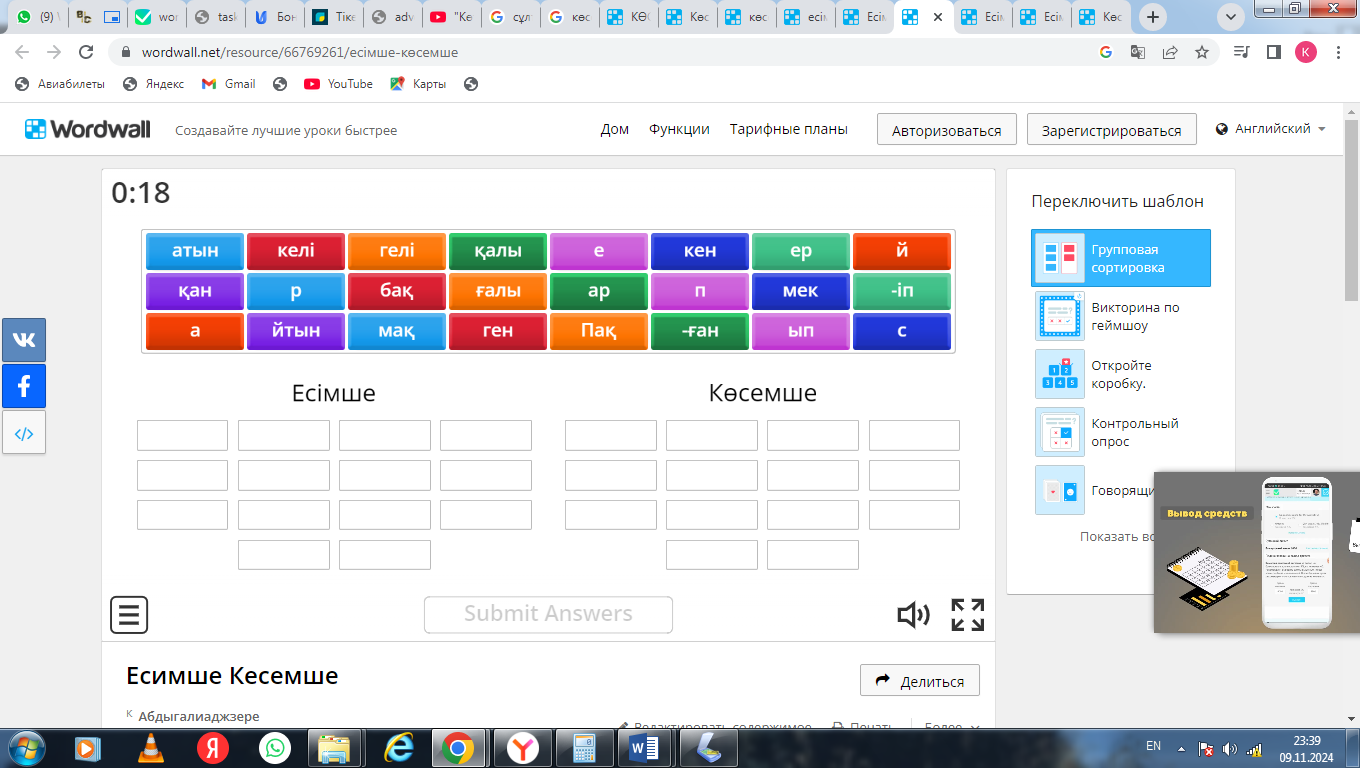Pick the red 'келі' tile
The width and height of the screenshot is (1360, 768).
(296, 251)
